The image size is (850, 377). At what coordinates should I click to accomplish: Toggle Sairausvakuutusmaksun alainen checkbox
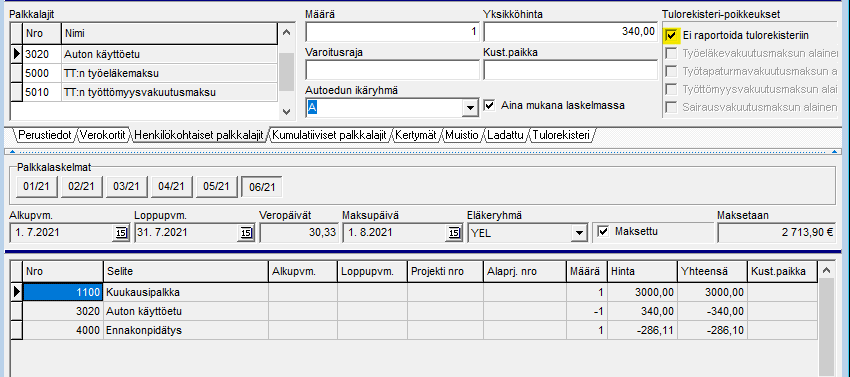coord(672,107)
